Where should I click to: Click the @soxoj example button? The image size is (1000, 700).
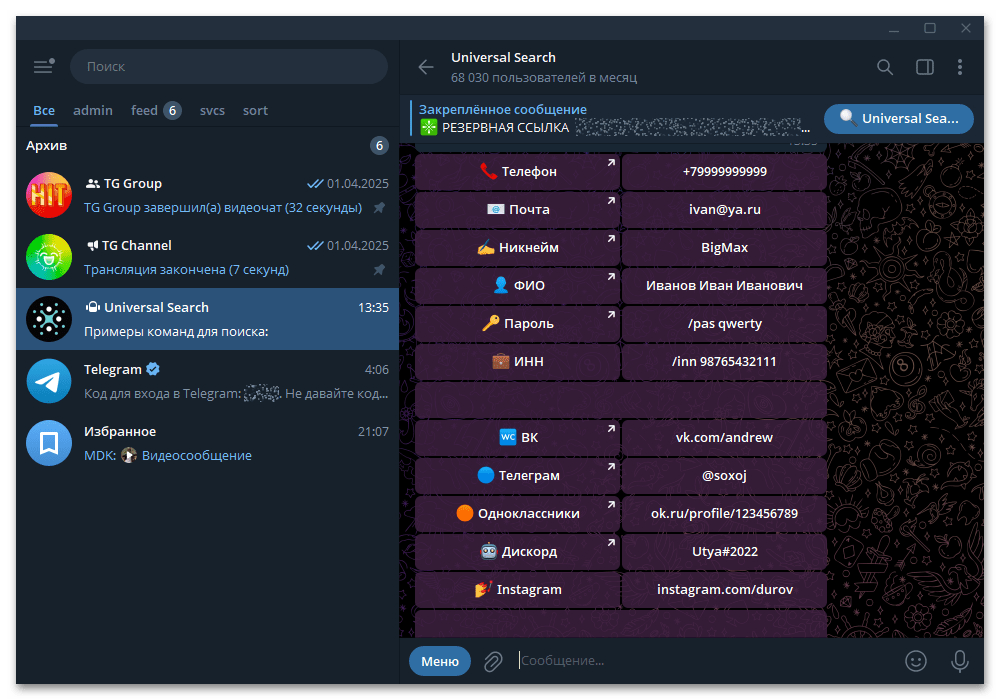[724, 476]
